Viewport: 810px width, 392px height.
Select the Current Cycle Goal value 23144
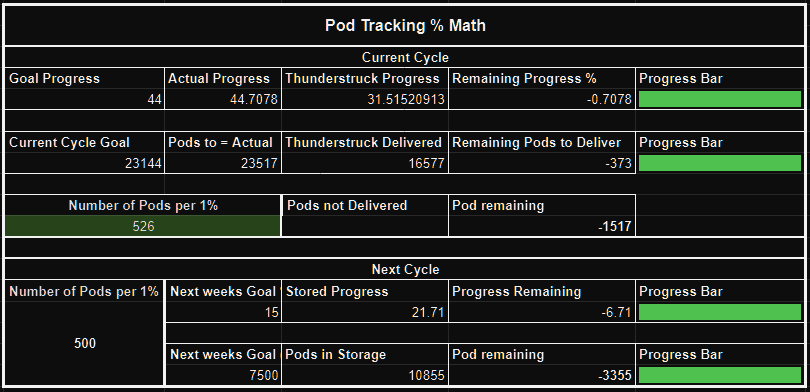coord(85,164)
